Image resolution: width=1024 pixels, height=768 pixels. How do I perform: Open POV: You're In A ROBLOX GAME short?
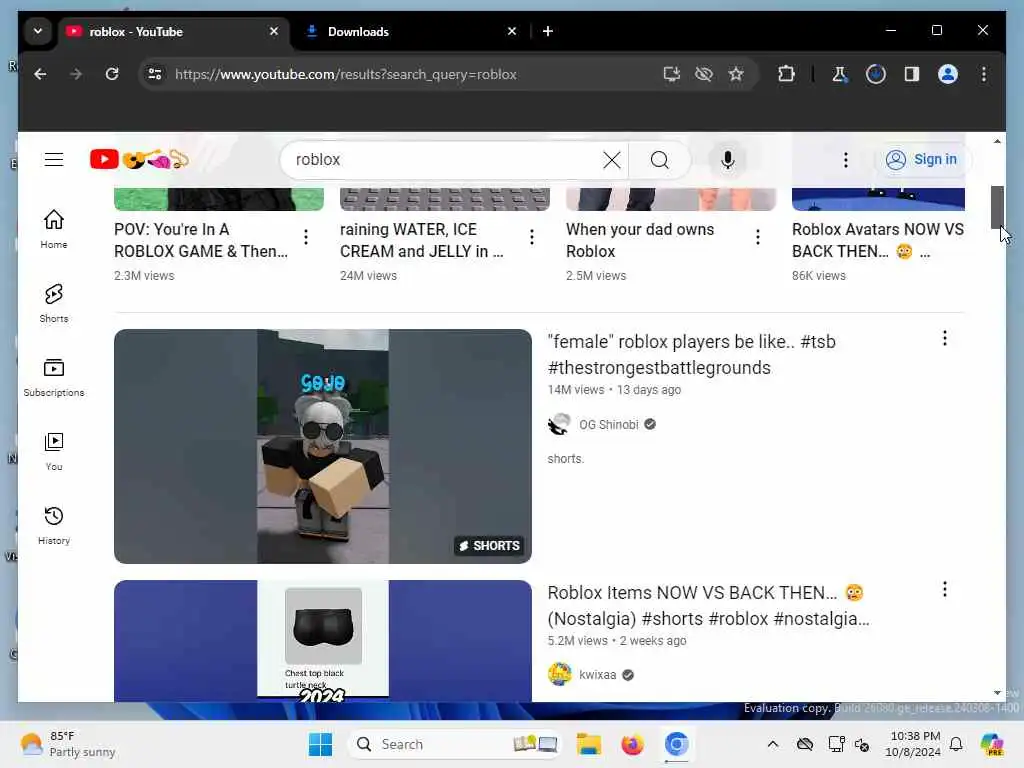pos(201,240)
